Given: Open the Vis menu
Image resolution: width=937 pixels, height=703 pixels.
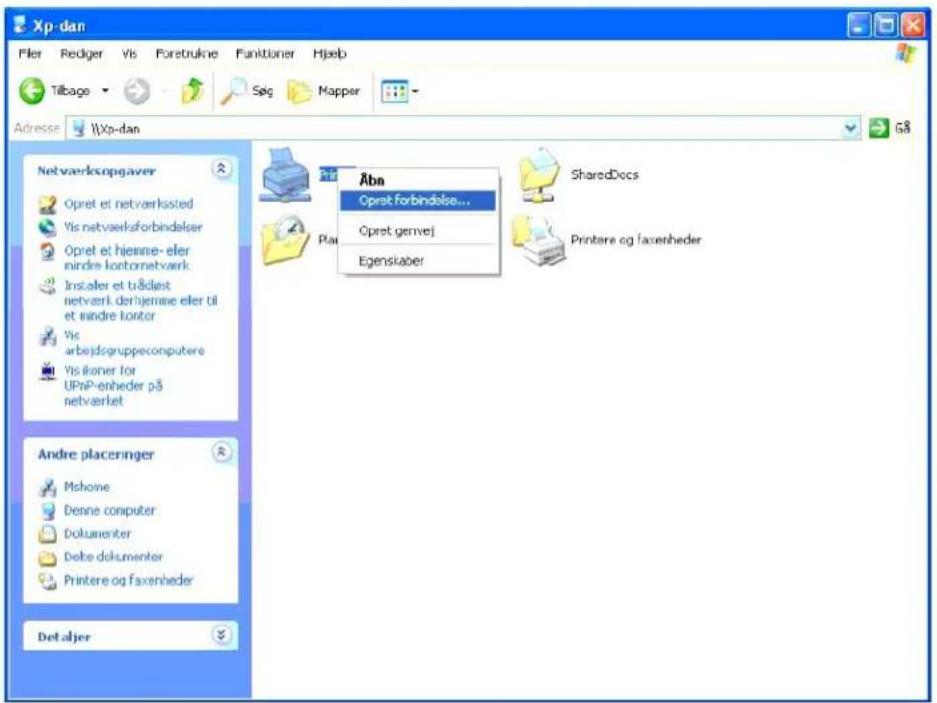Looking at the screenshot, I should click(x=129, y=54).
